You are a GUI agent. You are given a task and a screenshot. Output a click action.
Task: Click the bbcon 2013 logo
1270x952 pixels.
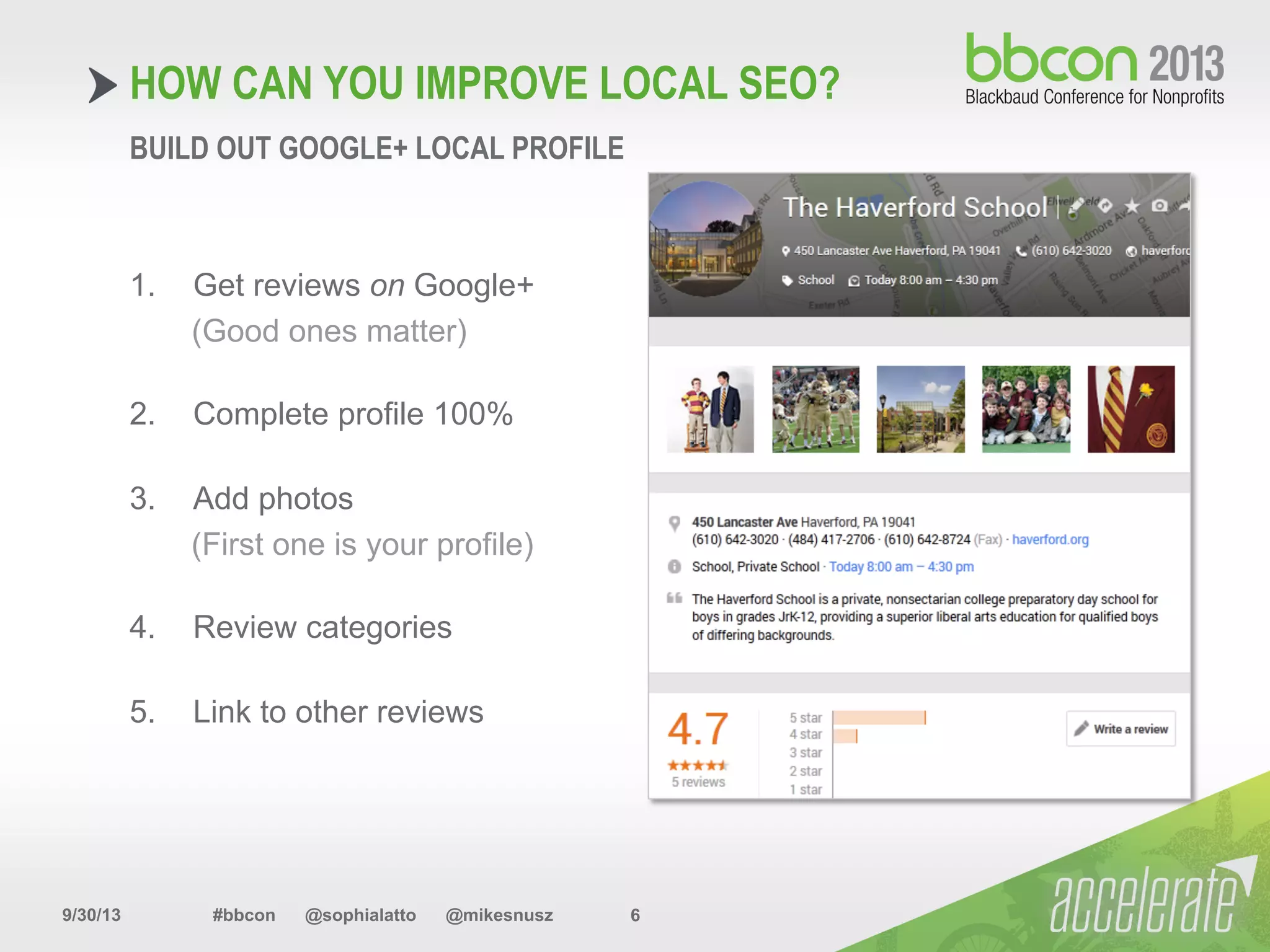1095,69
